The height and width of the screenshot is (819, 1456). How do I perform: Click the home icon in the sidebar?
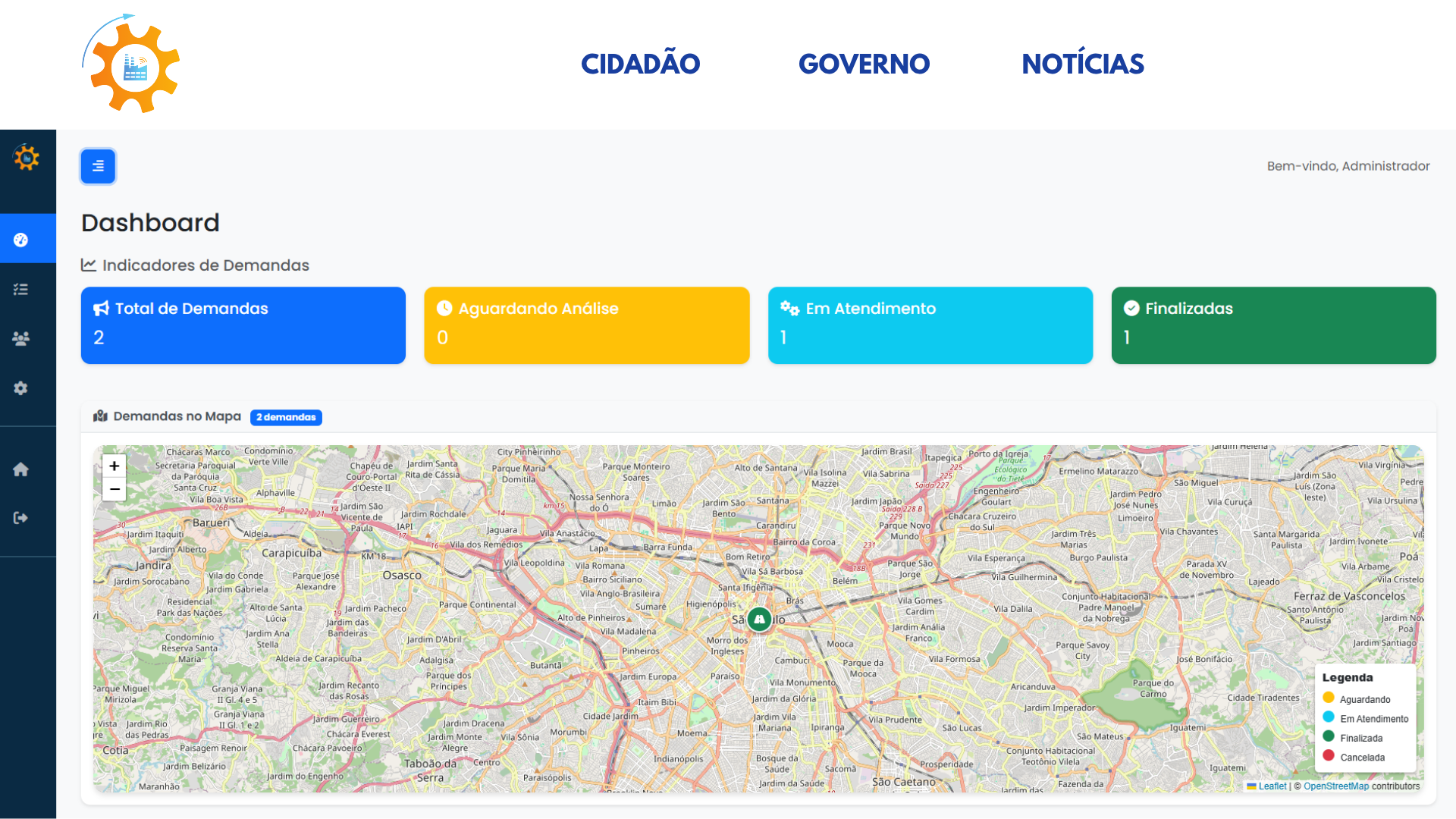coord(21,469)
